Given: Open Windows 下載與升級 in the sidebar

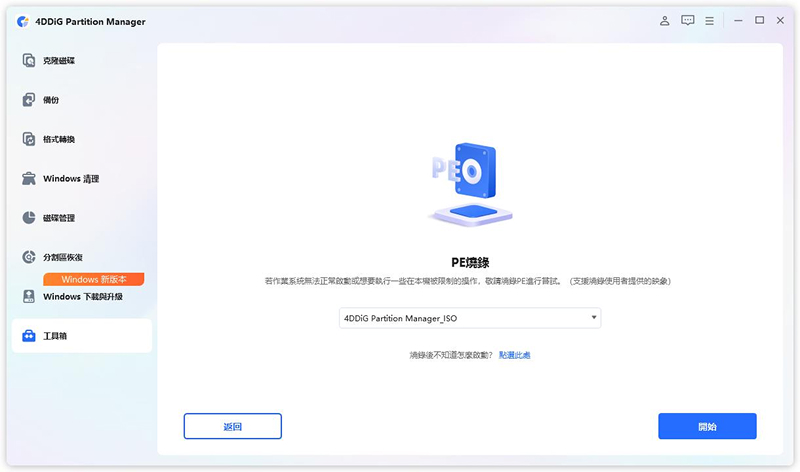Looking at the screenshot, I should coord(82,296).
